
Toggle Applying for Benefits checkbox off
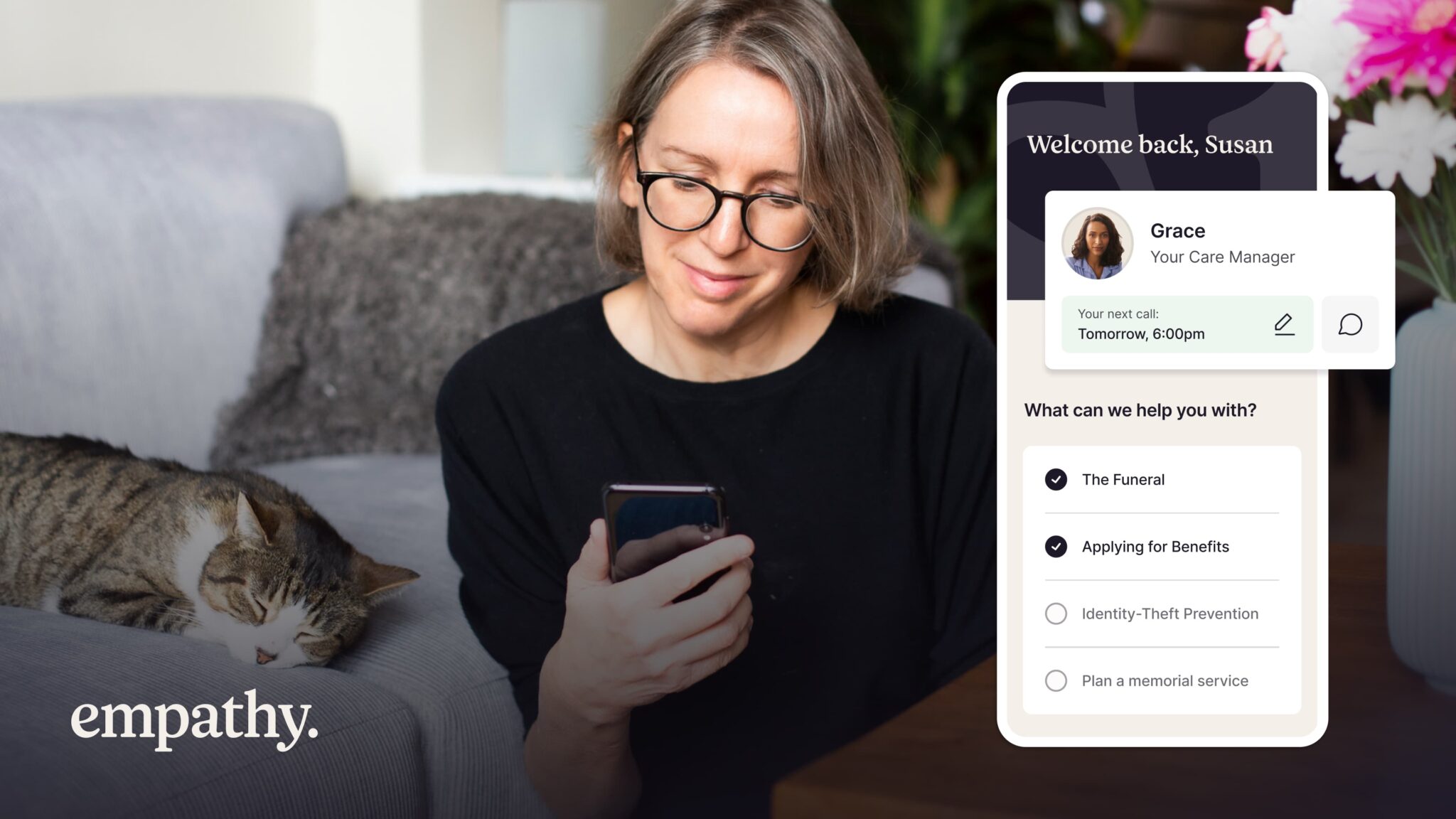1057,546
